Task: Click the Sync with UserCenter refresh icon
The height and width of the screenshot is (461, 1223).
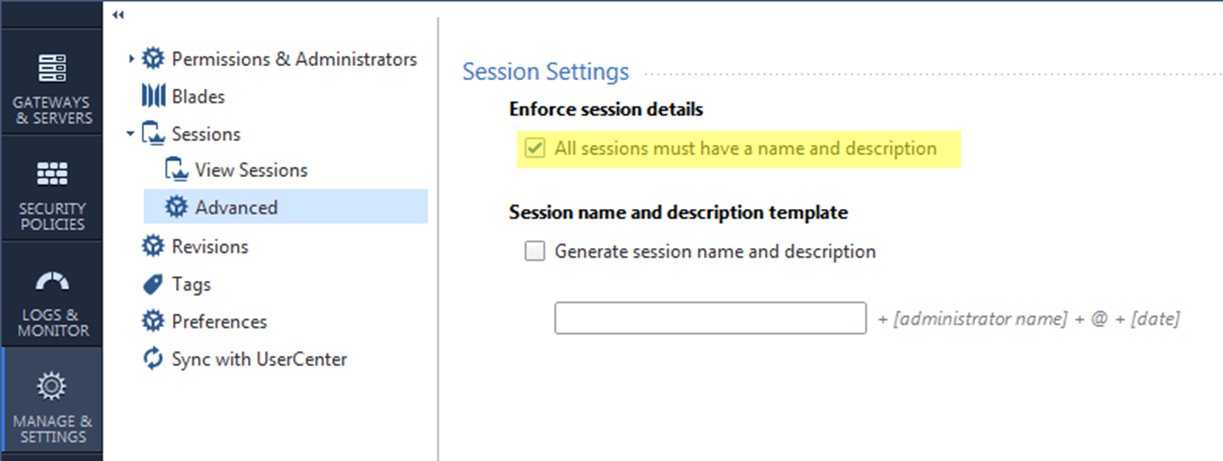Action: pos(153,358)
